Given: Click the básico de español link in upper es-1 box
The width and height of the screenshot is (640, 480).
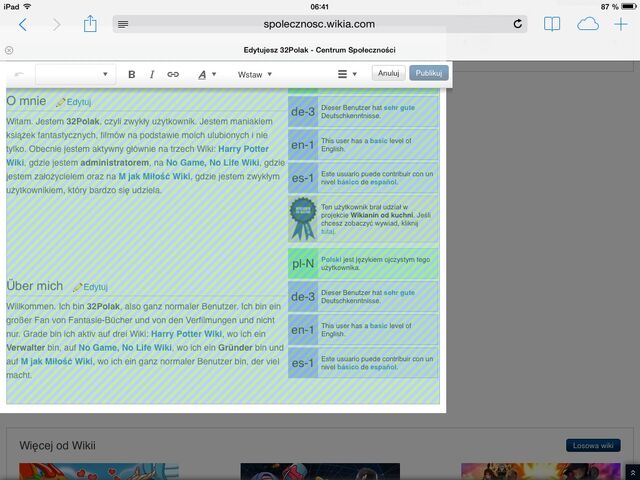Looking at the screenshot, I should [367, 182].
